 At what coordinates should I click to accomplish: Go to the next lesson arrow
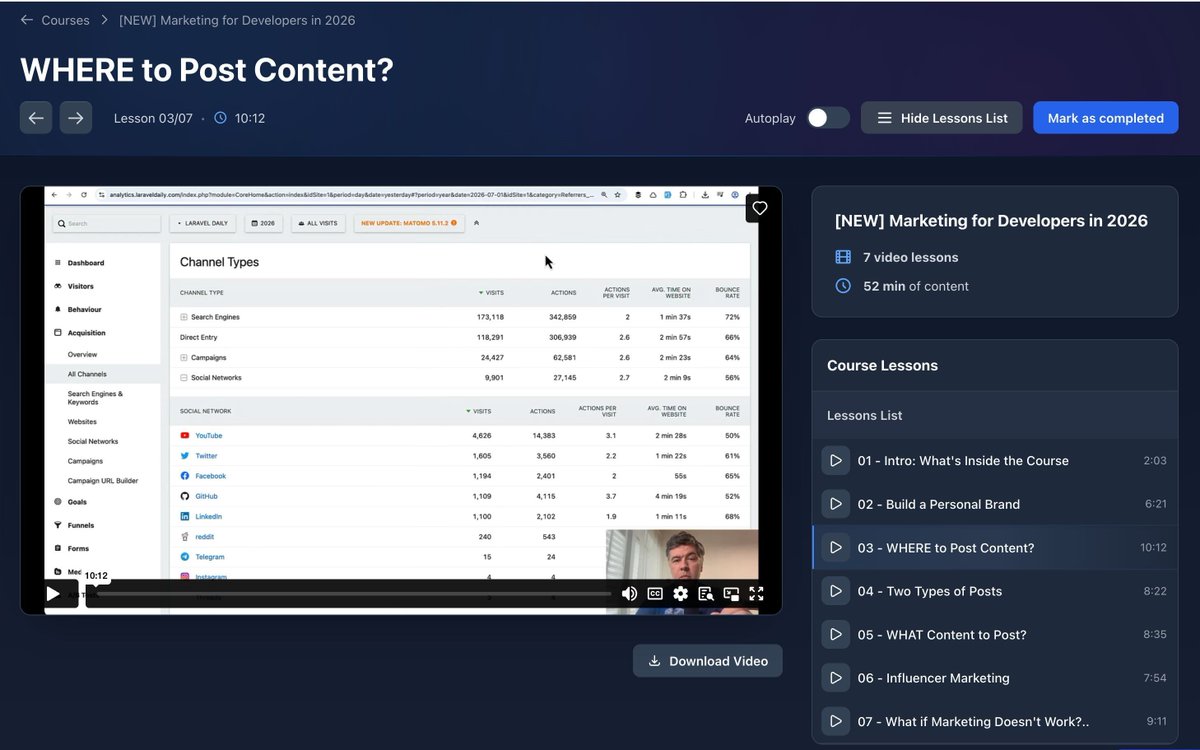pyautogui.click(x=76, y=118)
